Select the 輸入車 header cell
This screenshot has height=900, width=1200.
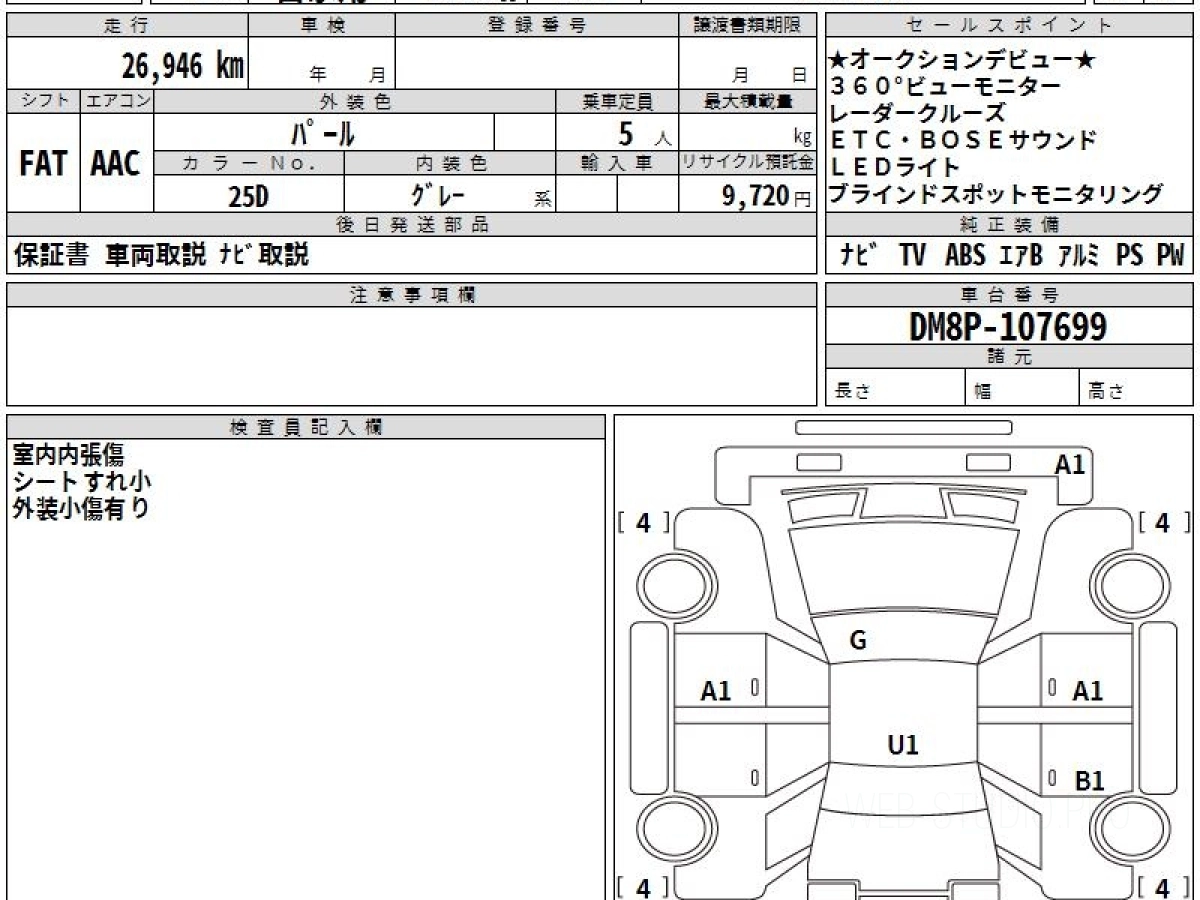coord(617,163)
